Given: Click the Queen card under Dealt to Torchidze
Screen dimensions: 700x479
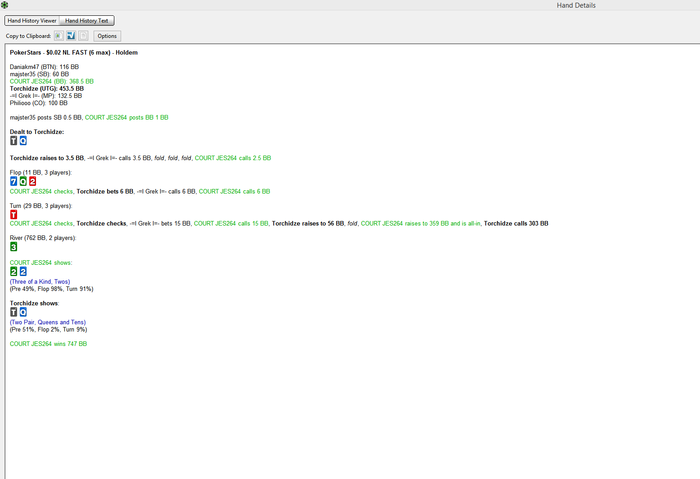Looking at the screenshot, I should point(23,141).
